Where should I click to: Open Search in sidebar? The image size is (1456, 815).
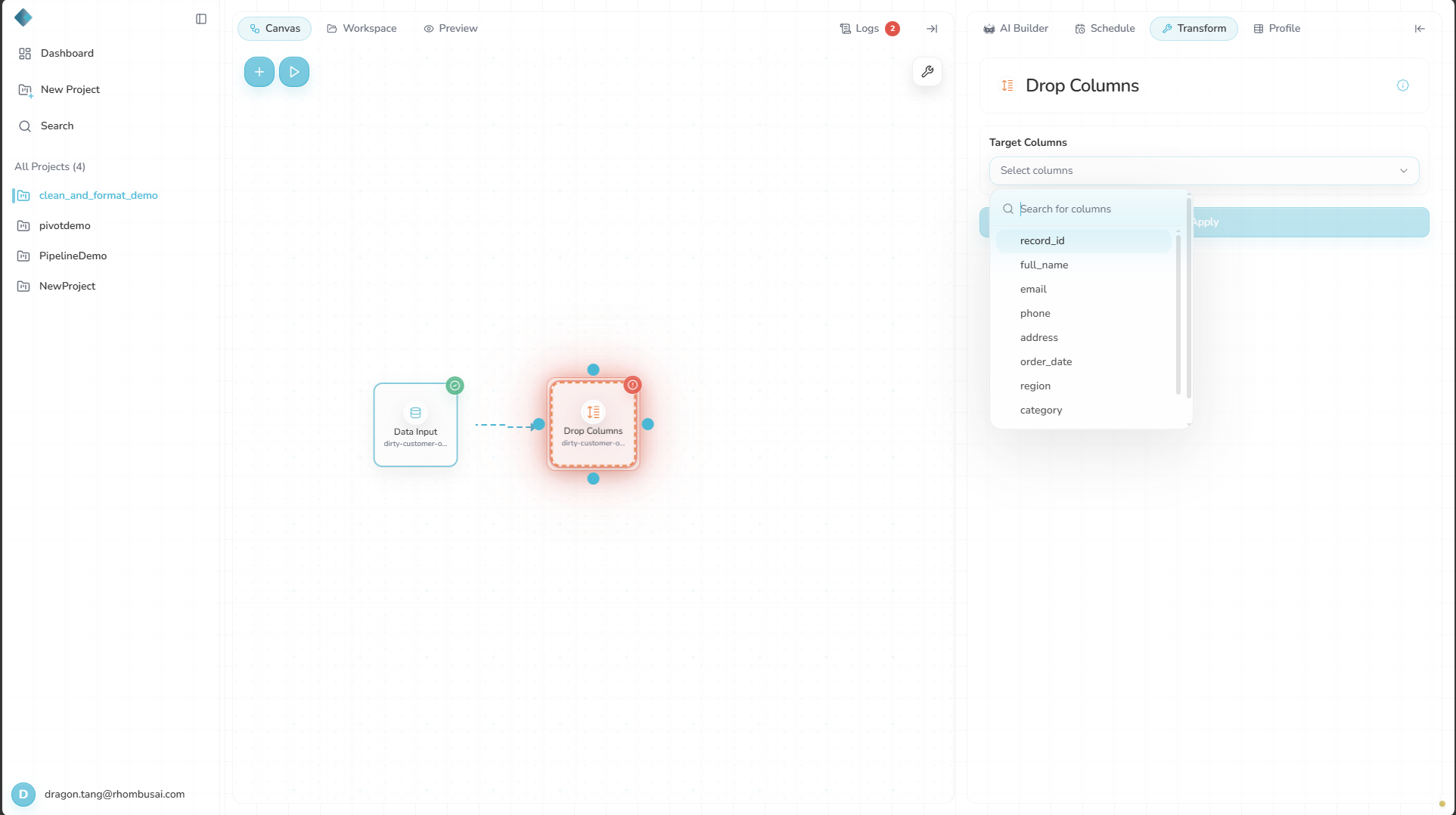(x=46, y=126)
